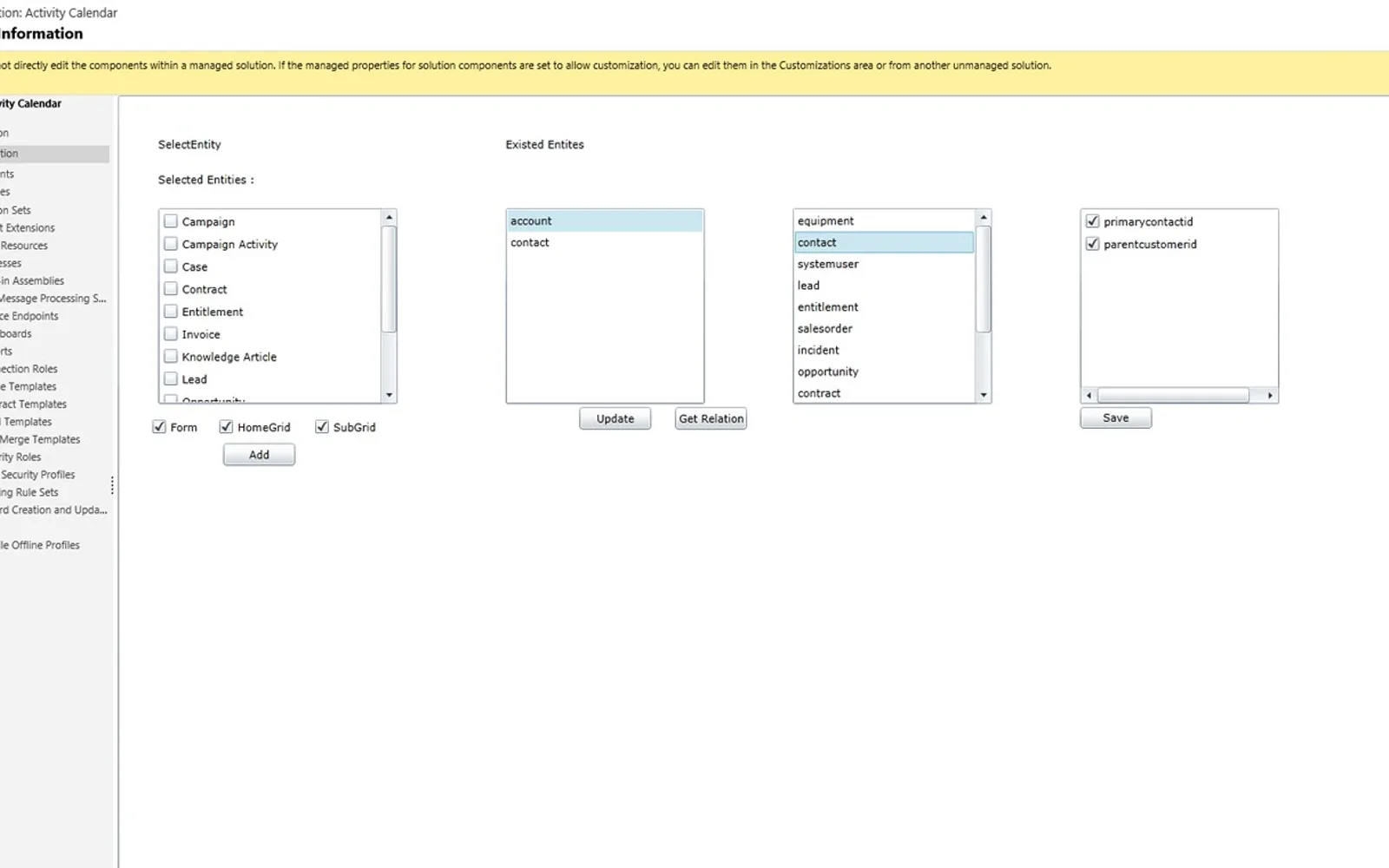Open Merge Templates in the sidebar
Screen dimensions: 1389x868
[x=40, y=439]
